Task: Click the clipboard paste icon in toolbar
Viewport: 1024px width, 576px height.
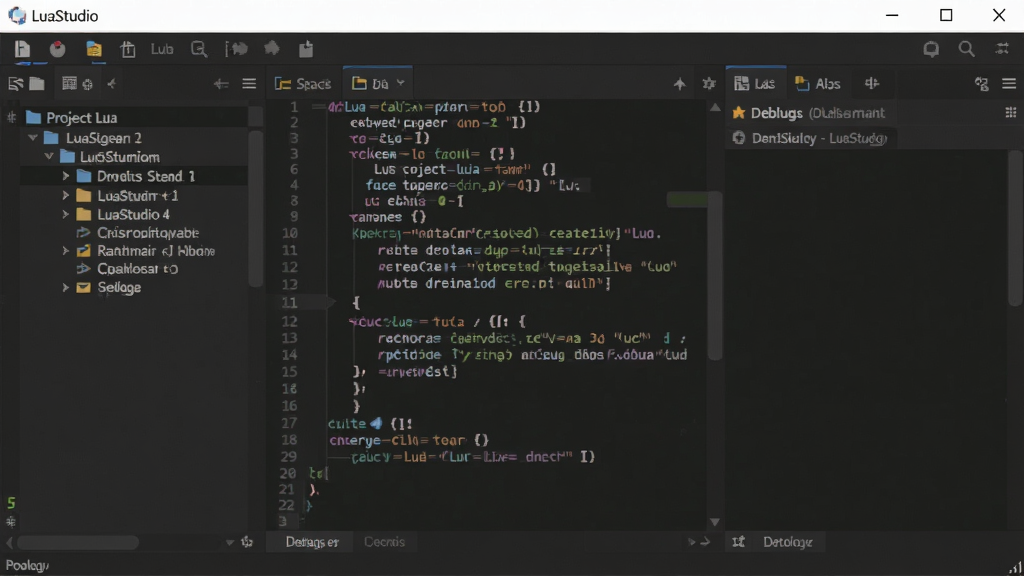Action: pos(306,49)
